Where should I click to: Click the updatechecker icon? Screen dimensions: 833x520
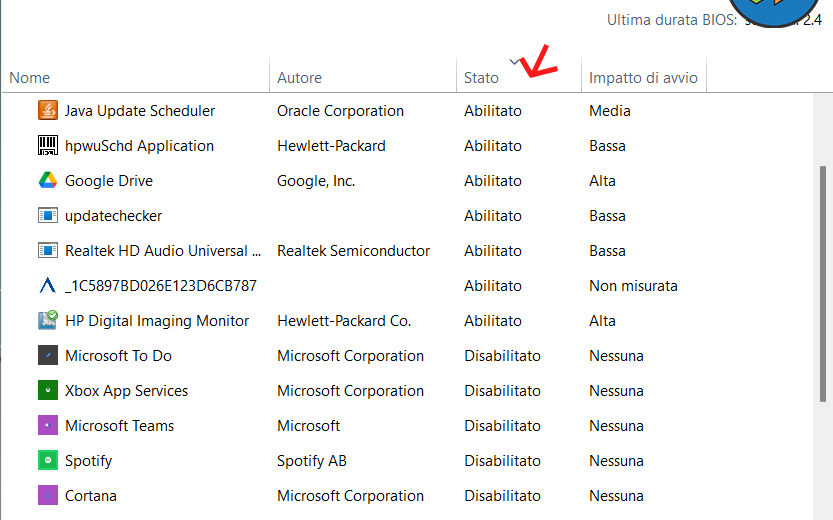pos(47,216)
